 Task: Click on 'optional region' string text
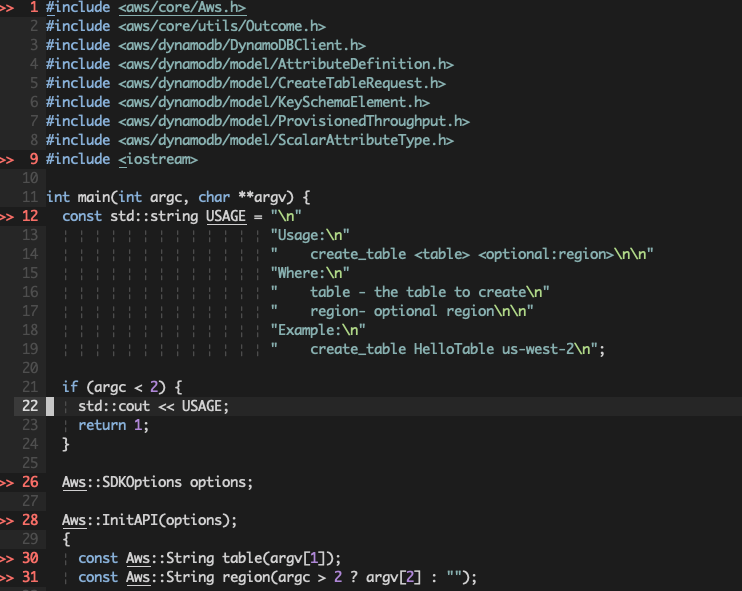point(433,311)
